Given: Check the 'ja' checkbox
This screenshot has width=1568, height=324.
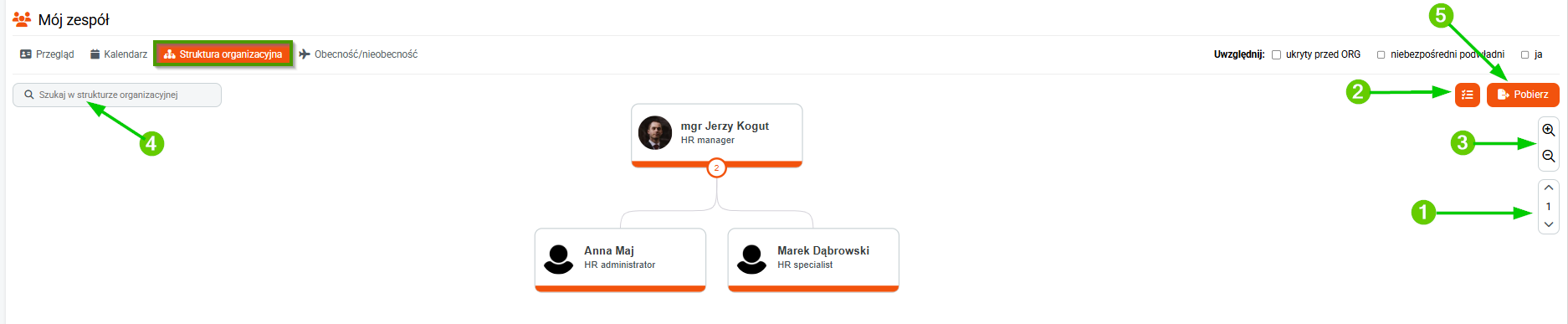Looking at the screenshot, I should pos(1524,54).
